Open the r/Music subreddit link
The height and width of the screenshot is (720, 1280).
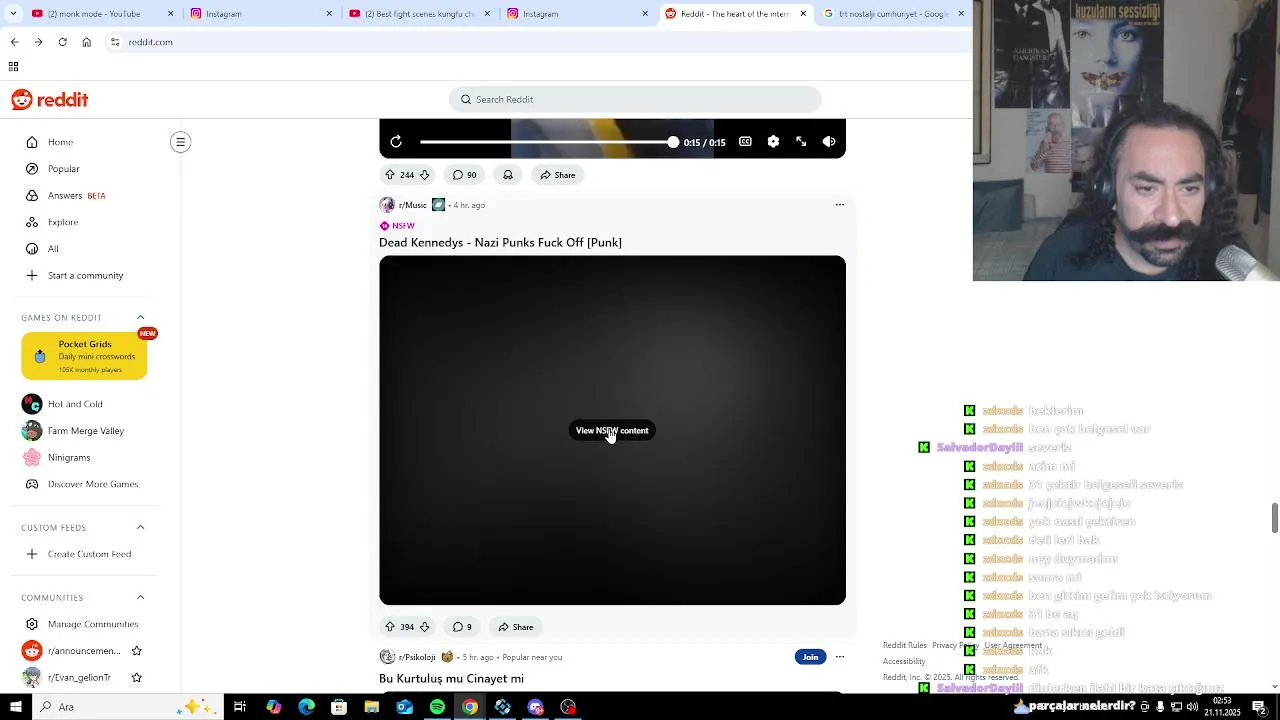click(x=412, y=205)
